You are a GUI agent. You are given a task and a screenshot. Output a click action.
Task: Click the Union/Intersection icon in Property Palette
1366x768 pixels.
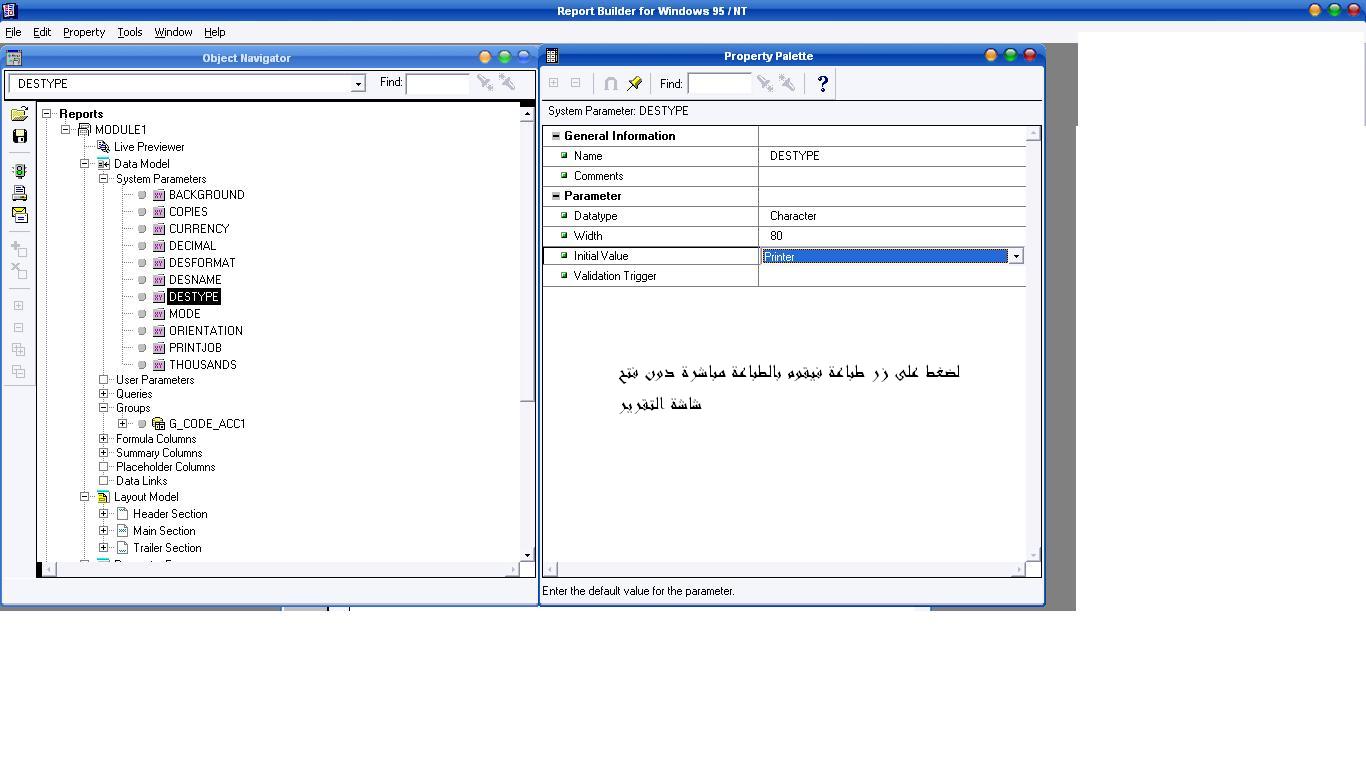click(x=610, y=84)
